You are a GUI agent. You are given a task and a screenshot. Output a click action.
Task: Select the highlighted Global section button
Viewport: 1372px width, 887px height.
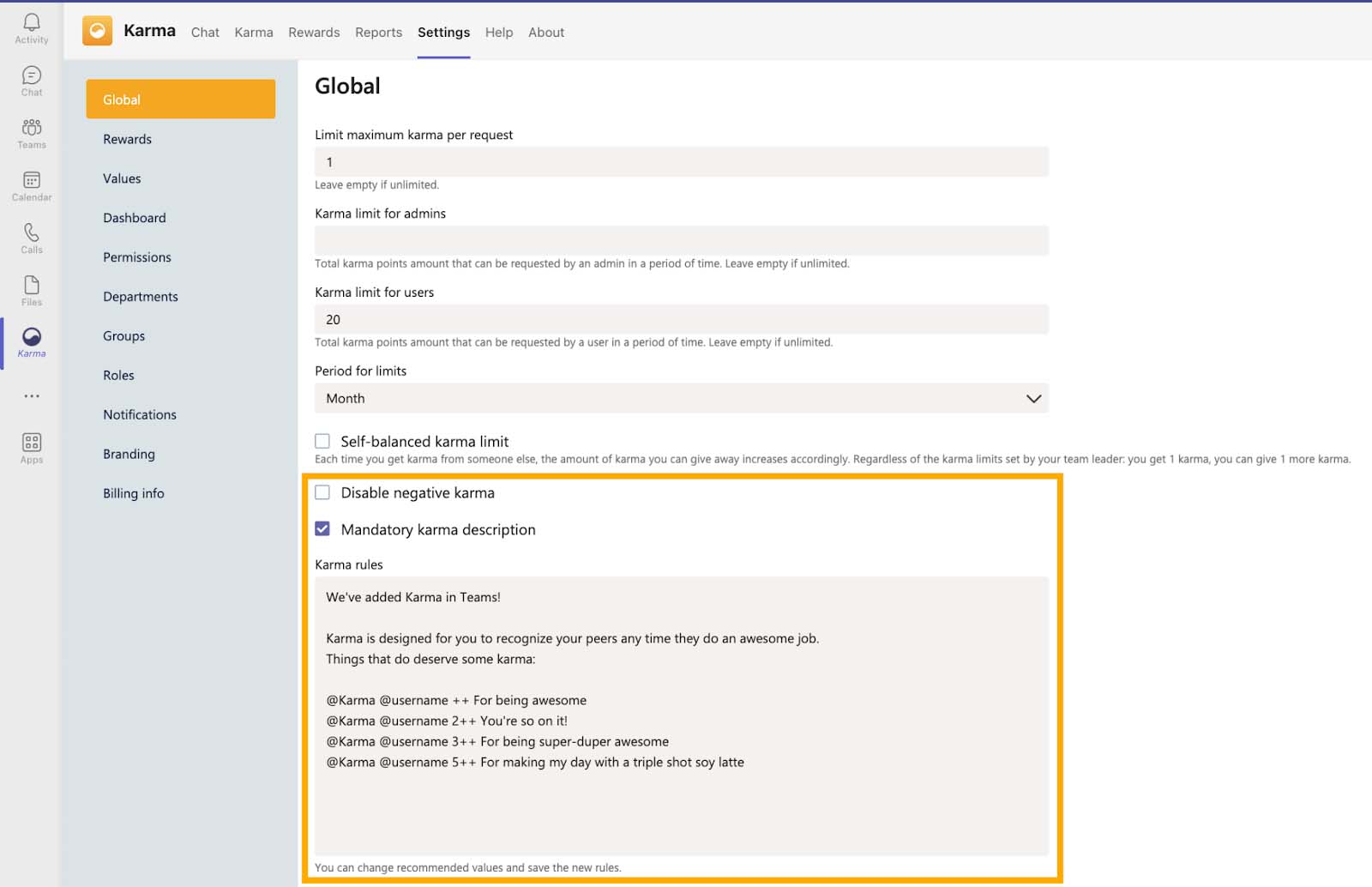(180, 99)
